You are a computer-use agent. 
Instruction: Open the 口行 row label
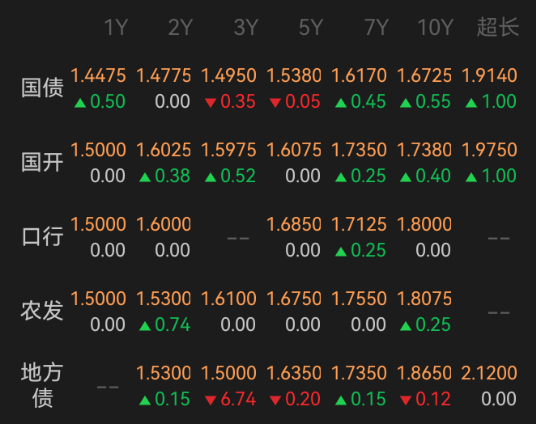pos(42,237)
